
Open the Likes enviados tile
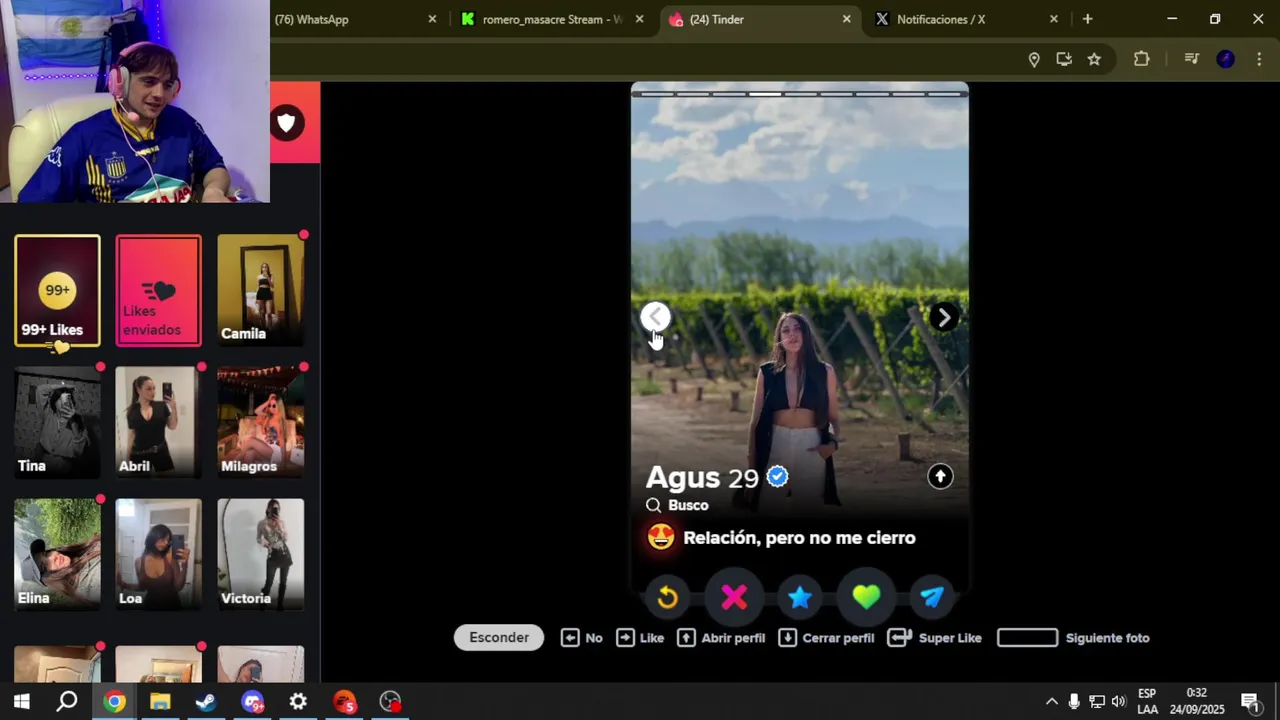(158, 291)
